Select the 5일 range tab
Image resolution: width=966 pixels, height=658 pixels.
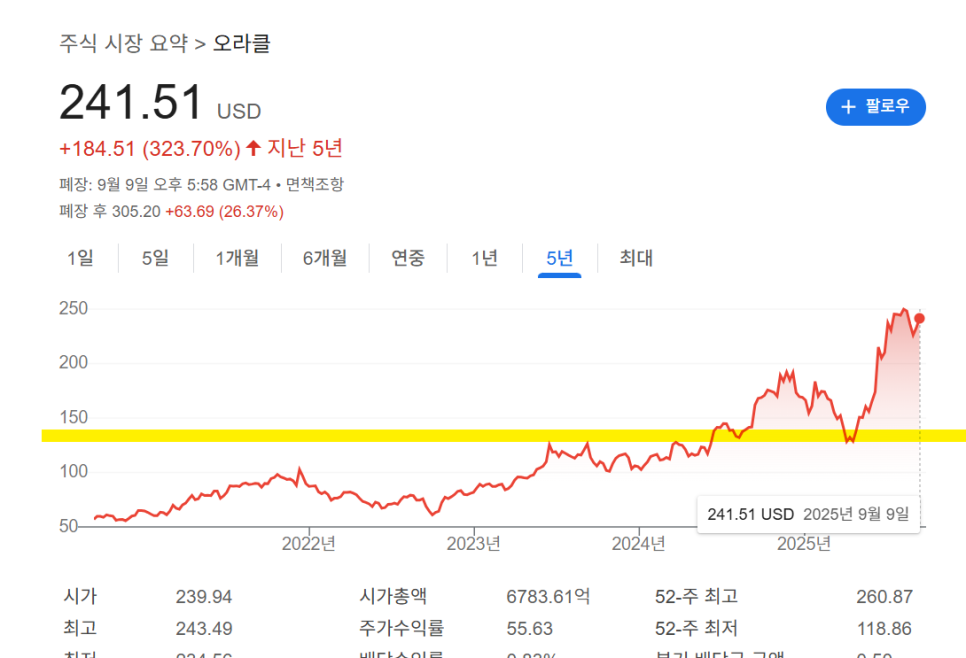pos(155,258)
